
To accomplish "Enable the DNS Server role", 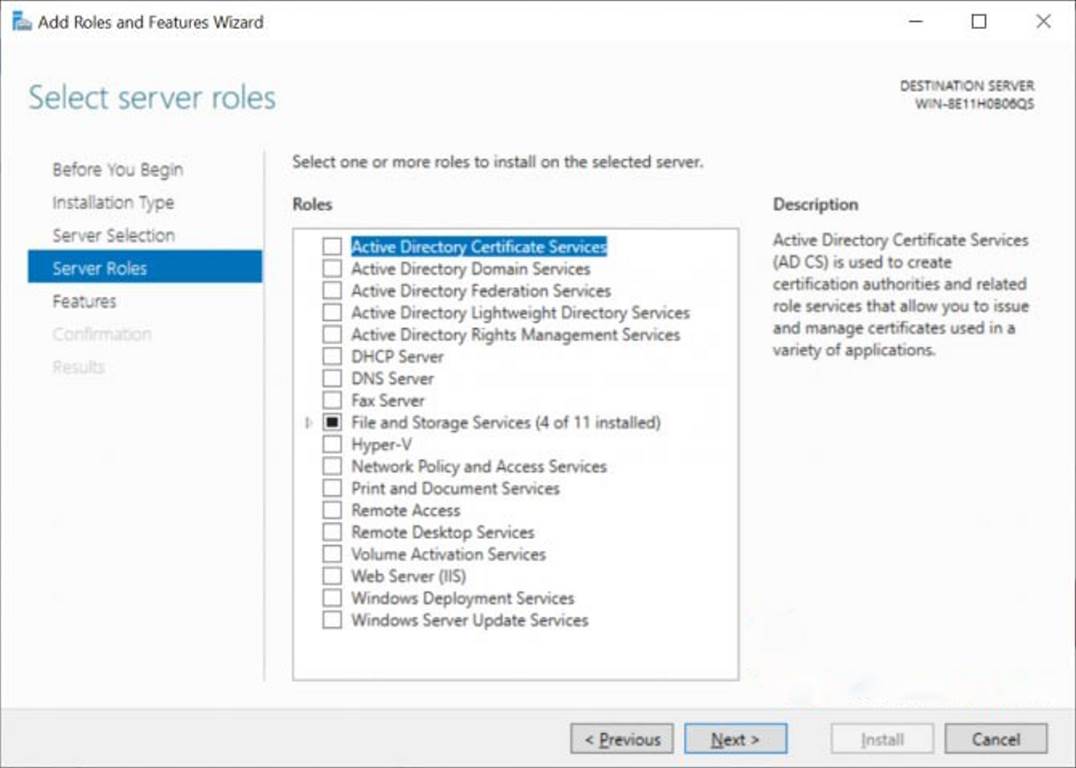I will 333,378.
